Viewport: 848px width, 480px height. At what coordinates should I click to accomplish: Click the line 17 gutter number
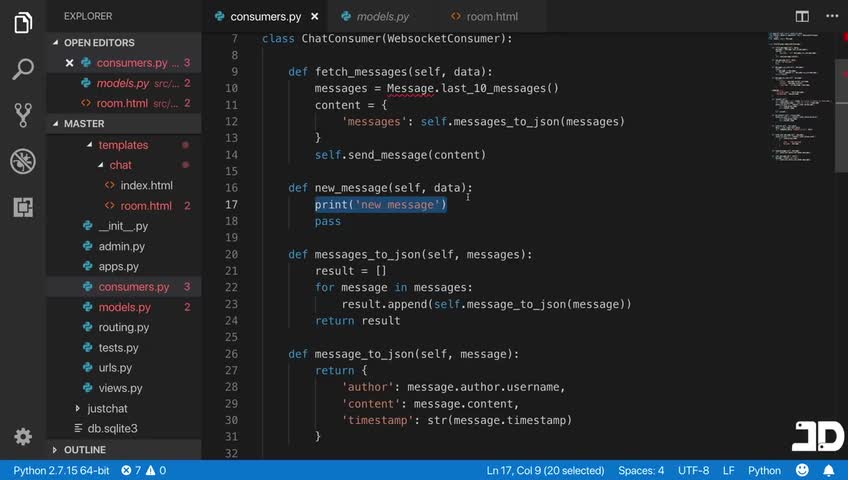pyautogui.click(x=231, y=204)
